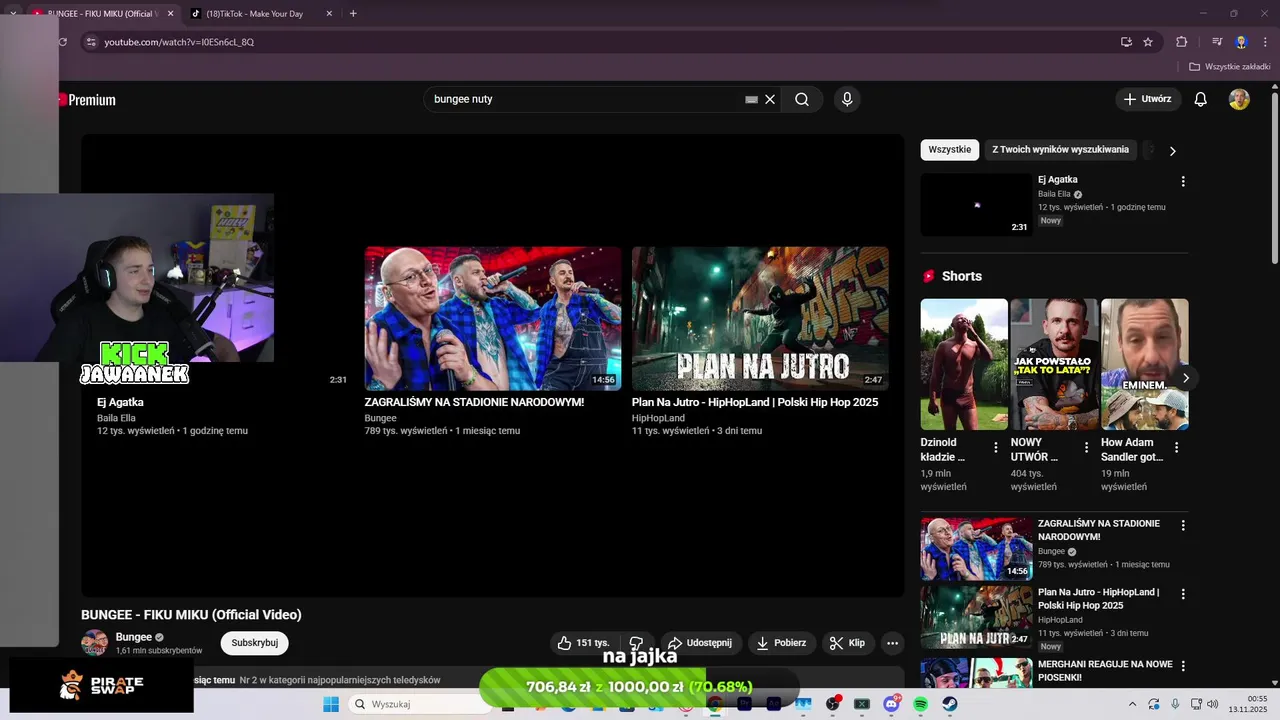Open Bungee channel avatar below video
This screenshot has height=720, width=1280.
coord(94,643)
